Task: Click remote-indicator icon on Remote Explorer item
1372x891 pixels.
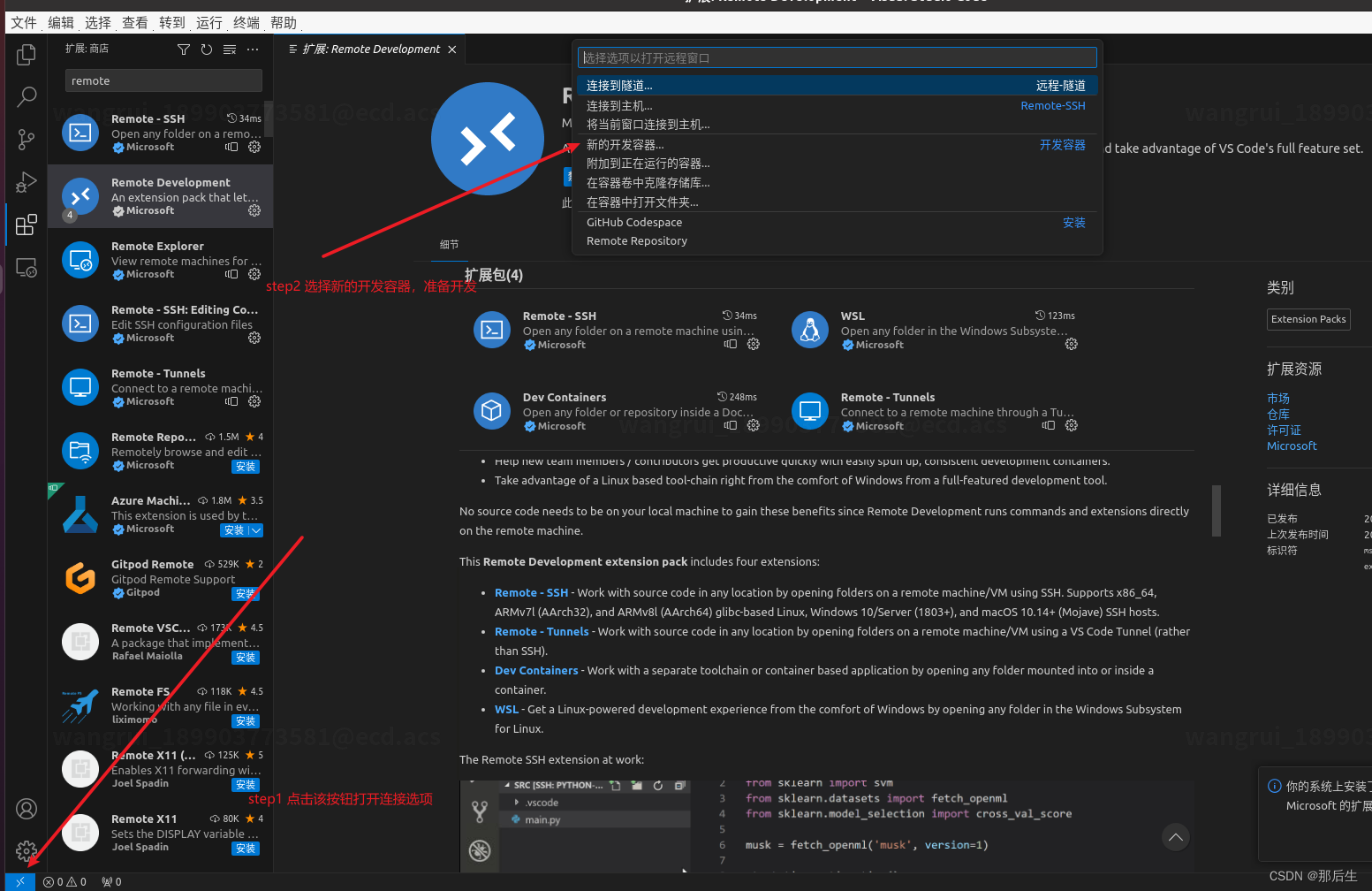Action: [x=231, y=274]
